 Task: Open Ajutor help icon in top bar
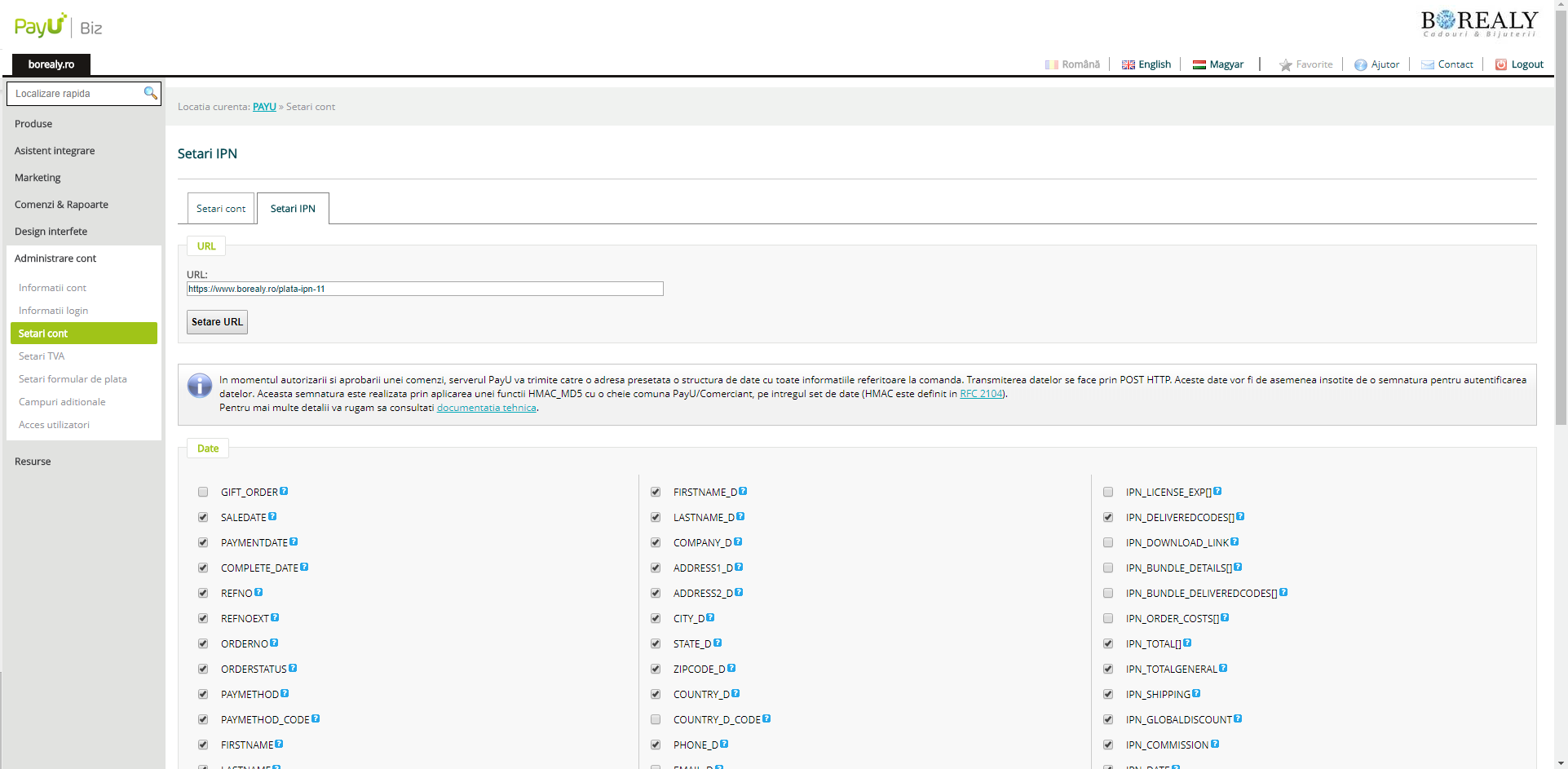(x=1360, y=64)
